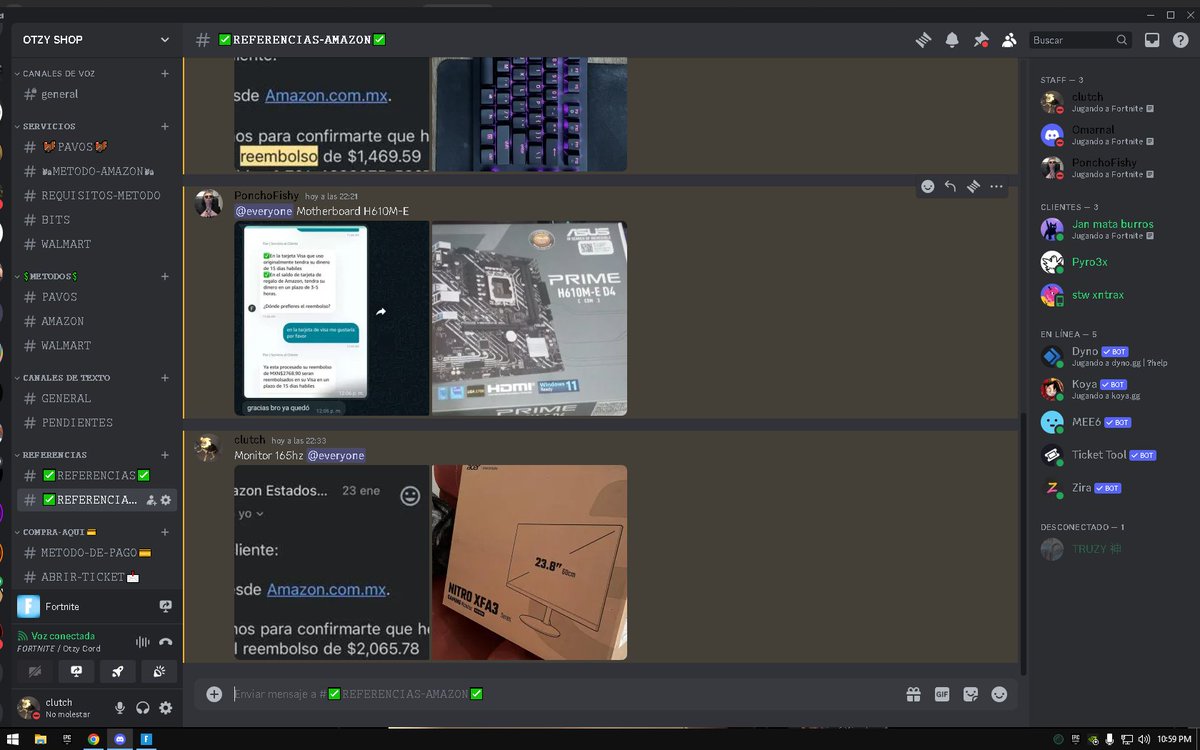
Task: Open the emoji picker in message box
Action: [999, 694]
